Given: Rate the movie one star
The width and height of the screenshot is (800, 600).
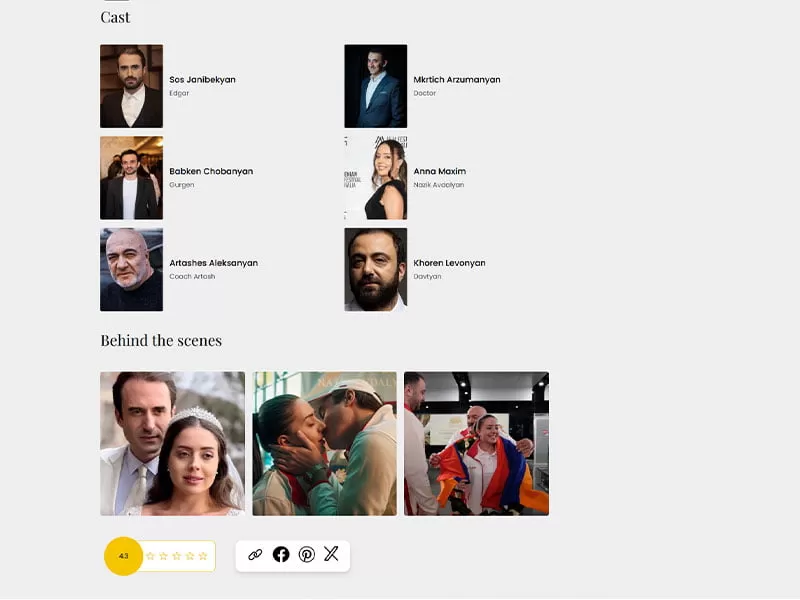Looking at the screenshot, I should [x=150, y=556].
